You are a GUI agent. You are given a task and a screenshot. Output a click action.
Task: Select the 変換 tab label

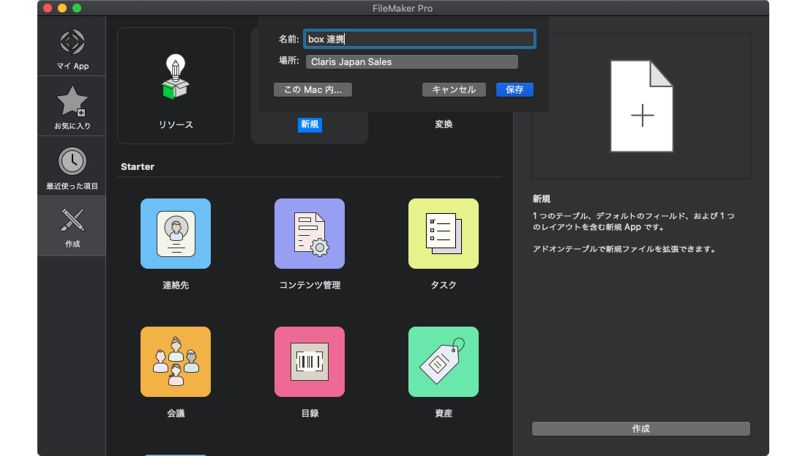(x=443, y=124)
